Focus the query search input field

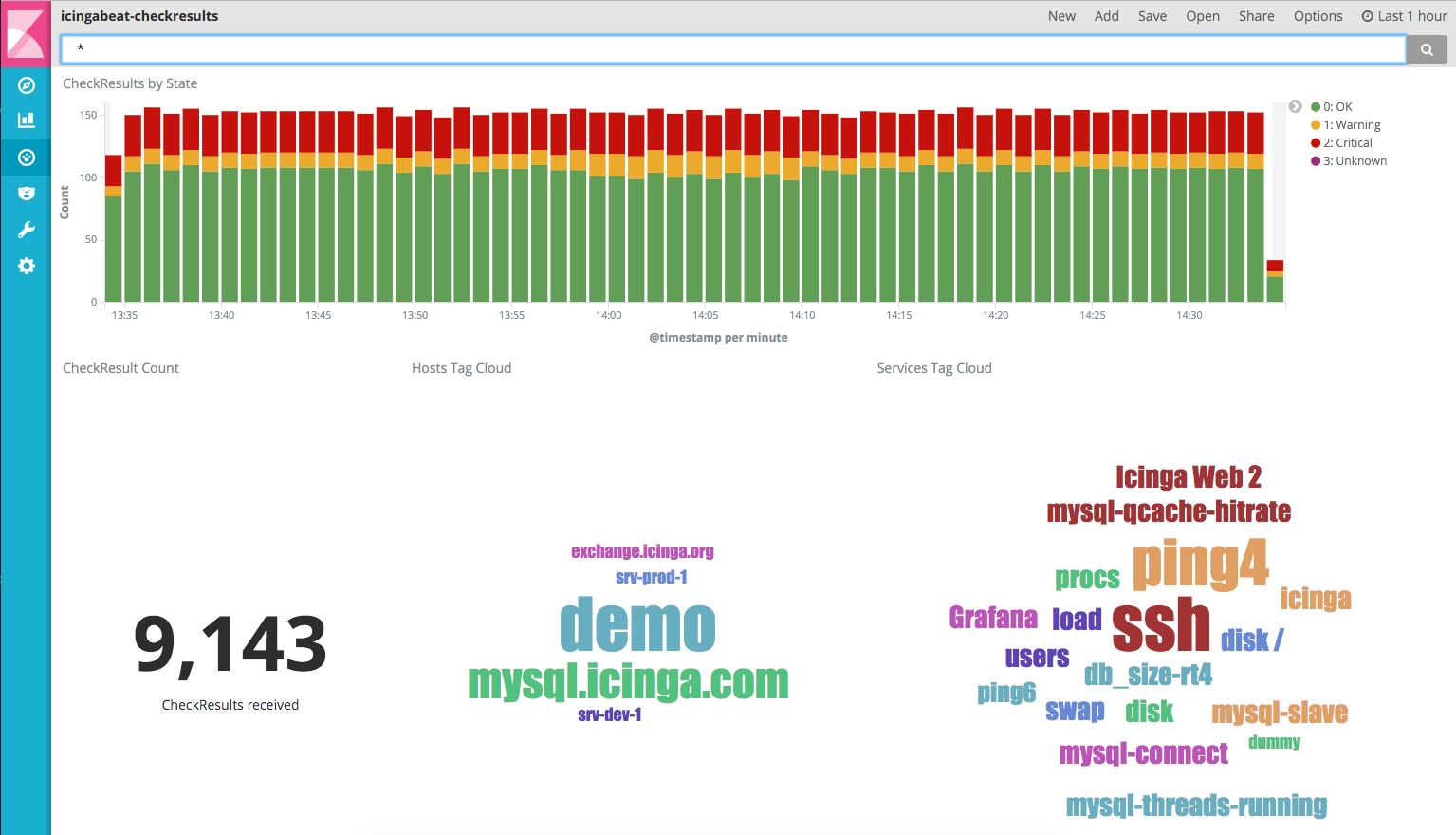point(732,49)
